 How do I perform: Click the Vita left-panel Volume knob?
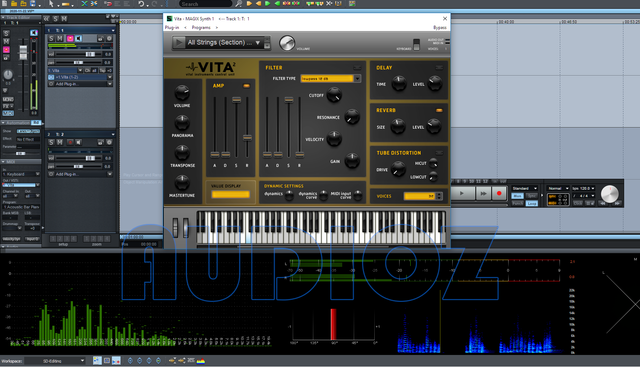182,93
